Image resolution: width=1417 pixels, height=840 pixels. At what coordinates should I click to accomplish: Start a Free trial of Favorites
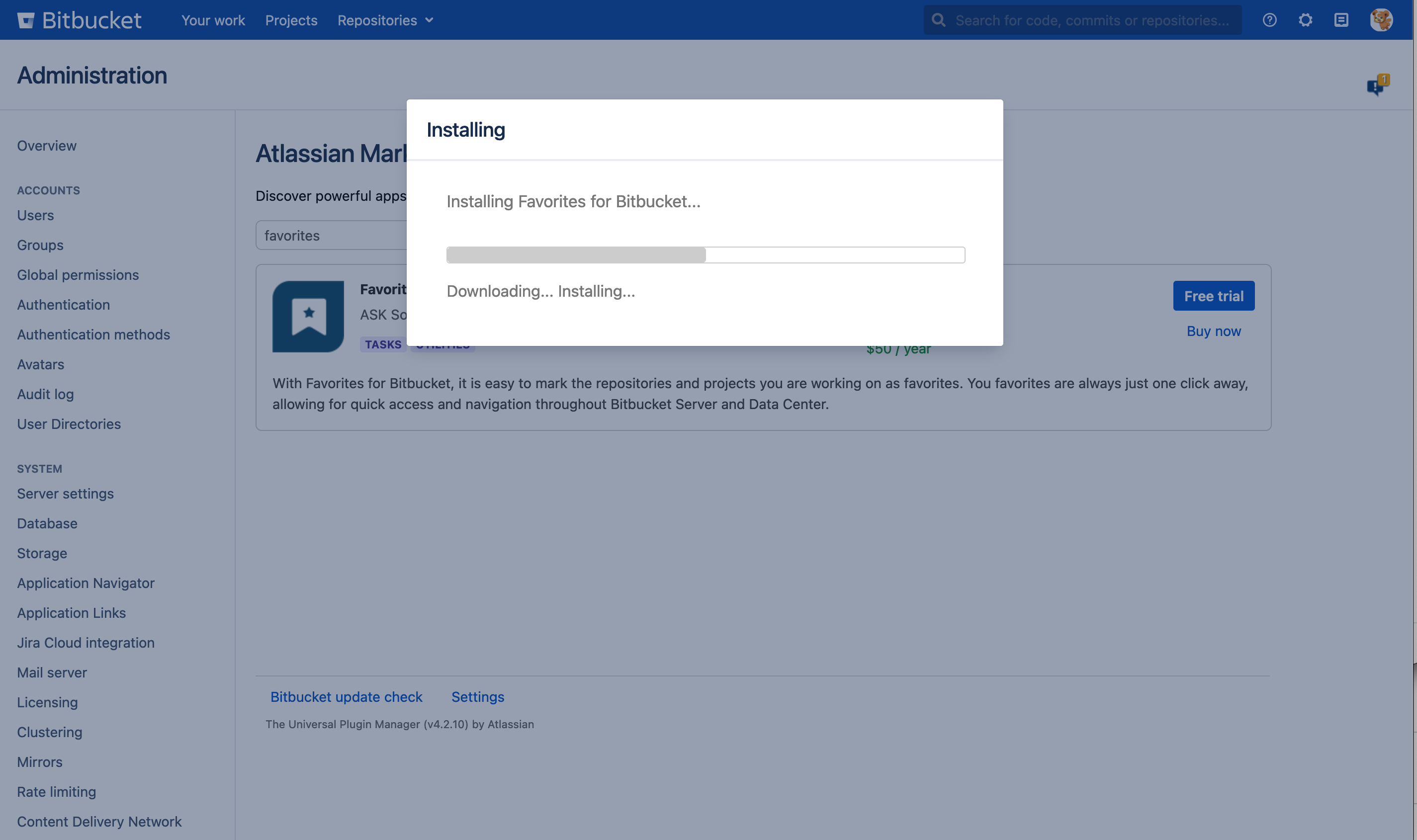click(1214, 295)
